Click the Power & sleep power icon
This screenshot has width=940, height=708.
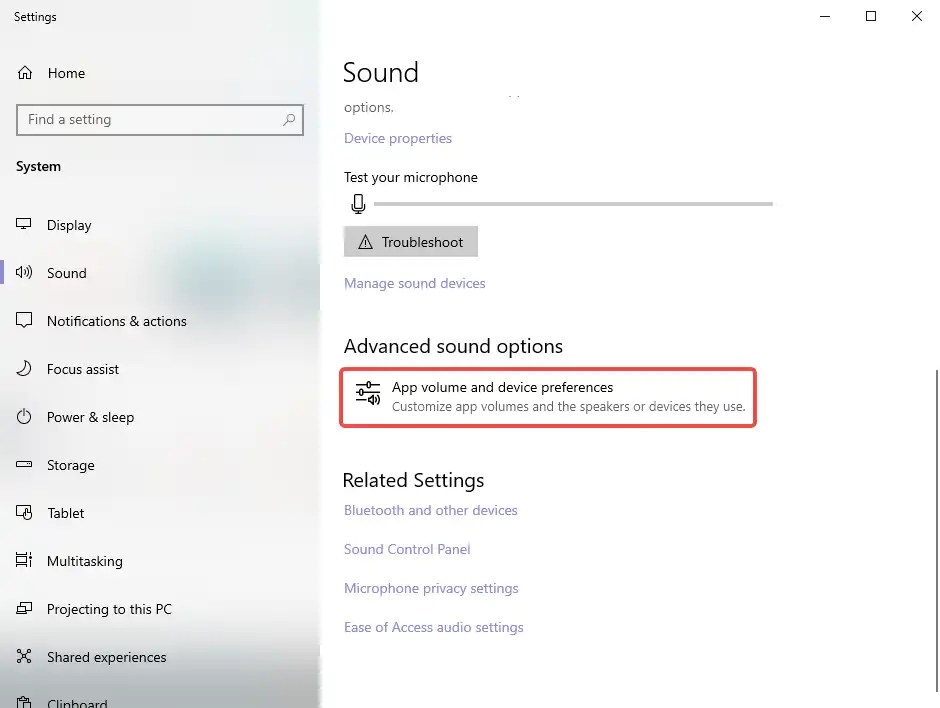click(x=23, y=417)
